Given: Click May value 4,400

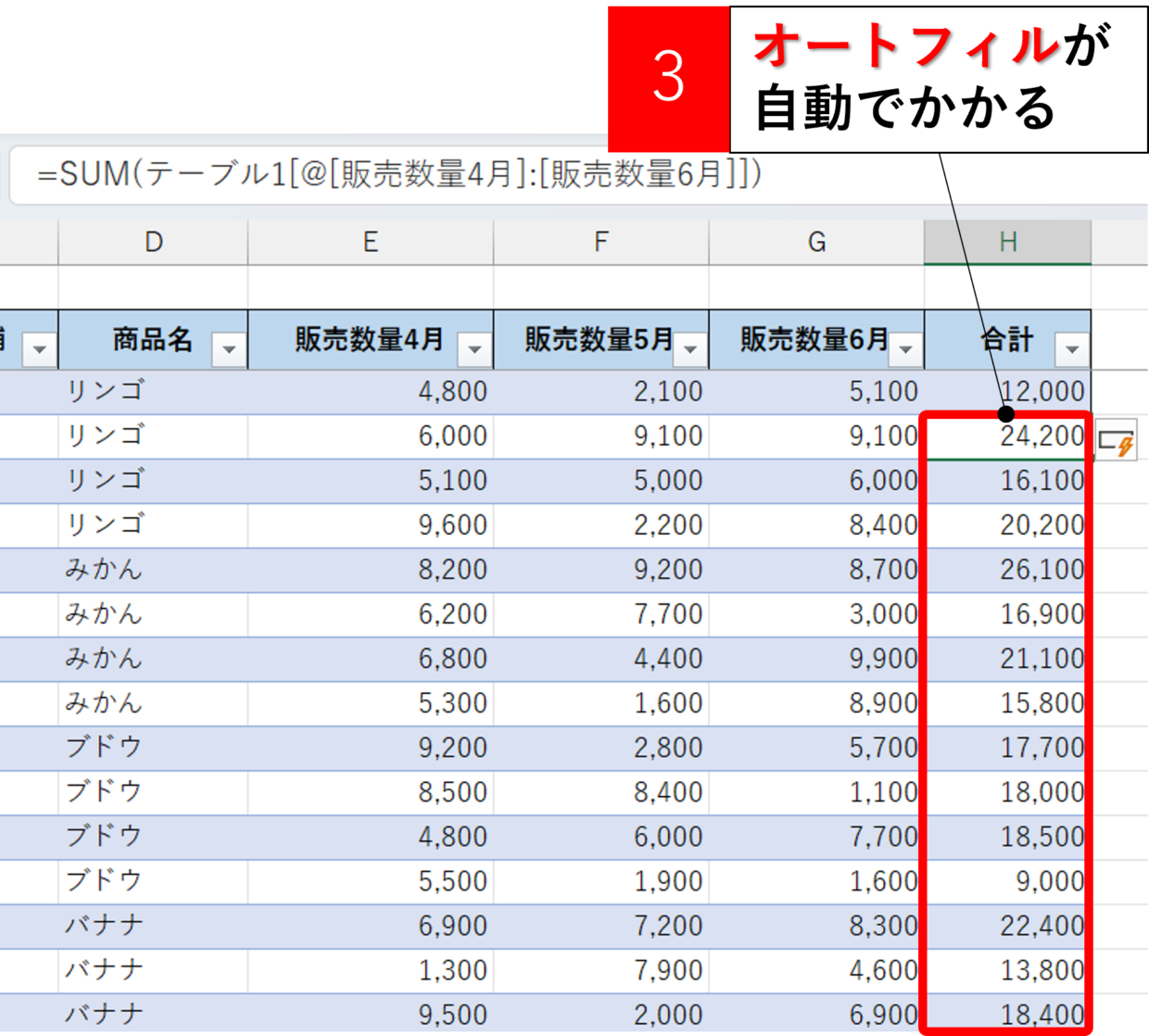Looking at the screenshot, I should (601, 659).
